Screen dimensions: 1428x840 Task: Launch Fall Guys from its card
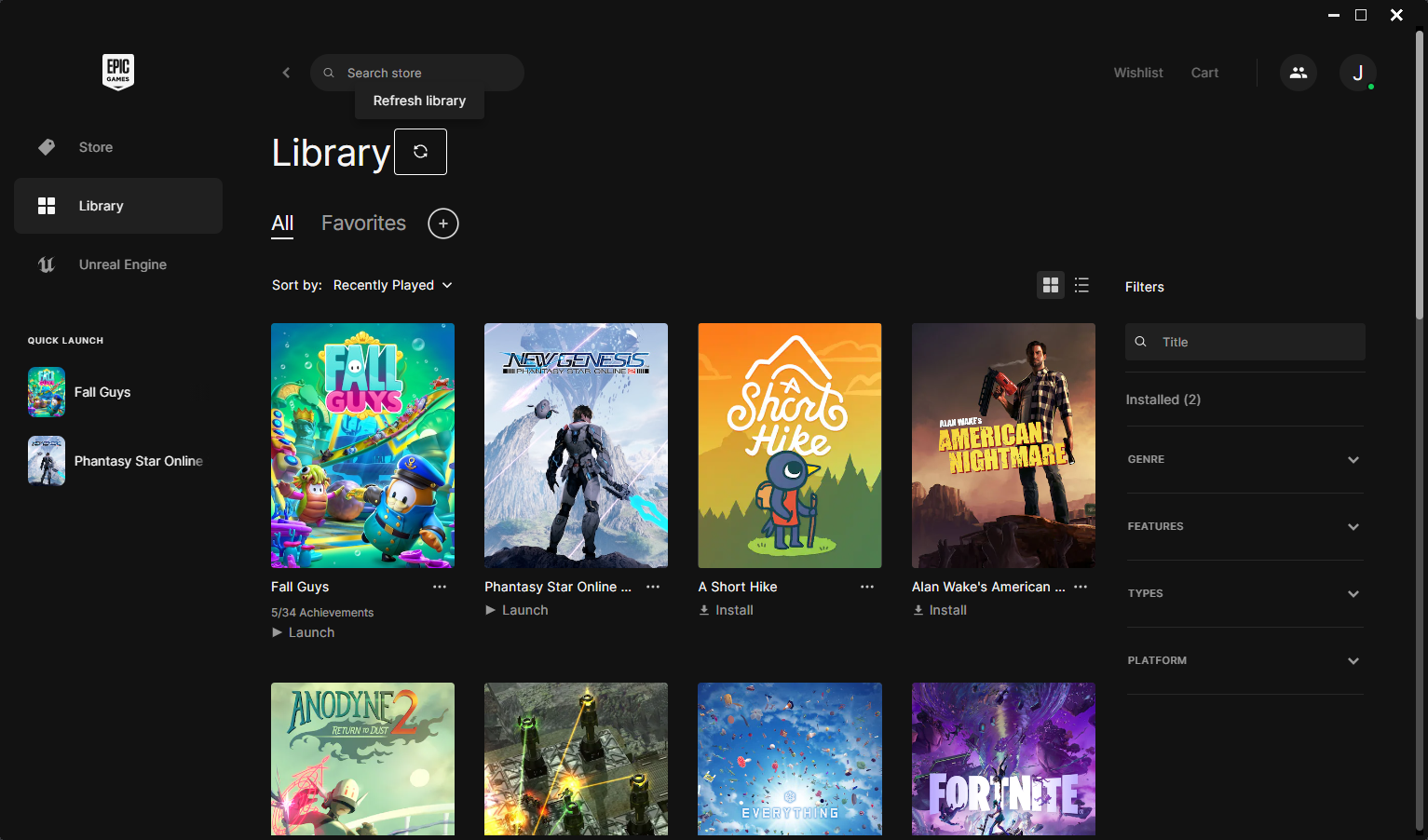click(x=303, y=632)
